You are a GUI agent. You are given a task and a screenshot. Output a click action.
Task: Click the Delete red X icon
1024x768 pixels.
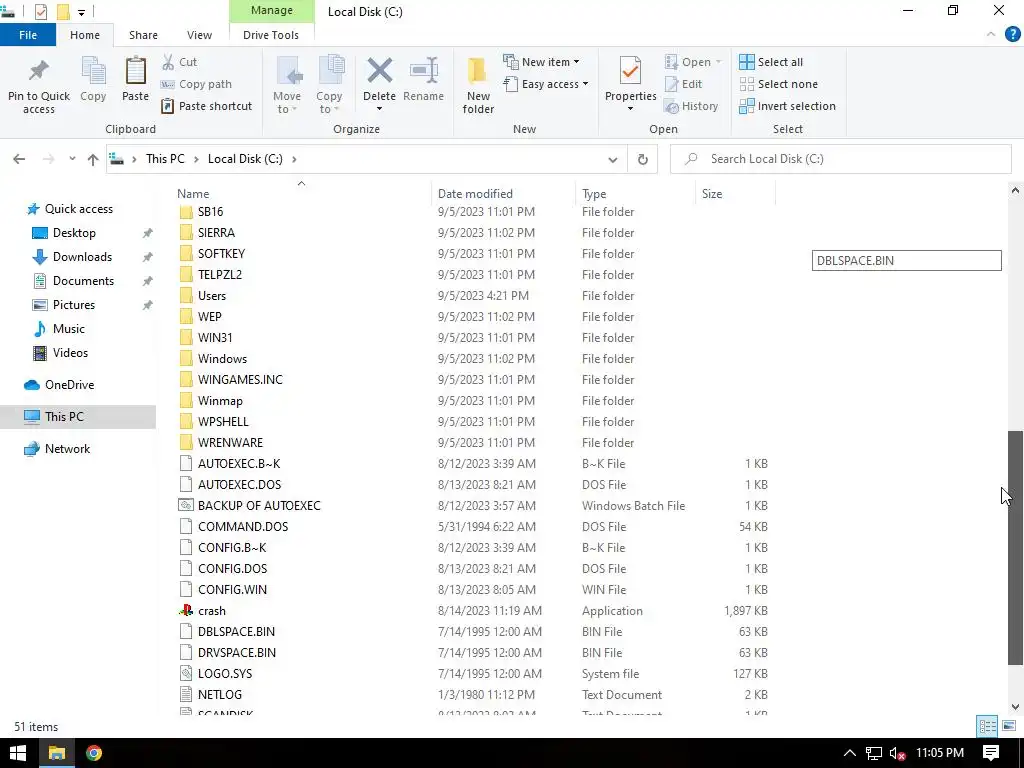(379, 71)
